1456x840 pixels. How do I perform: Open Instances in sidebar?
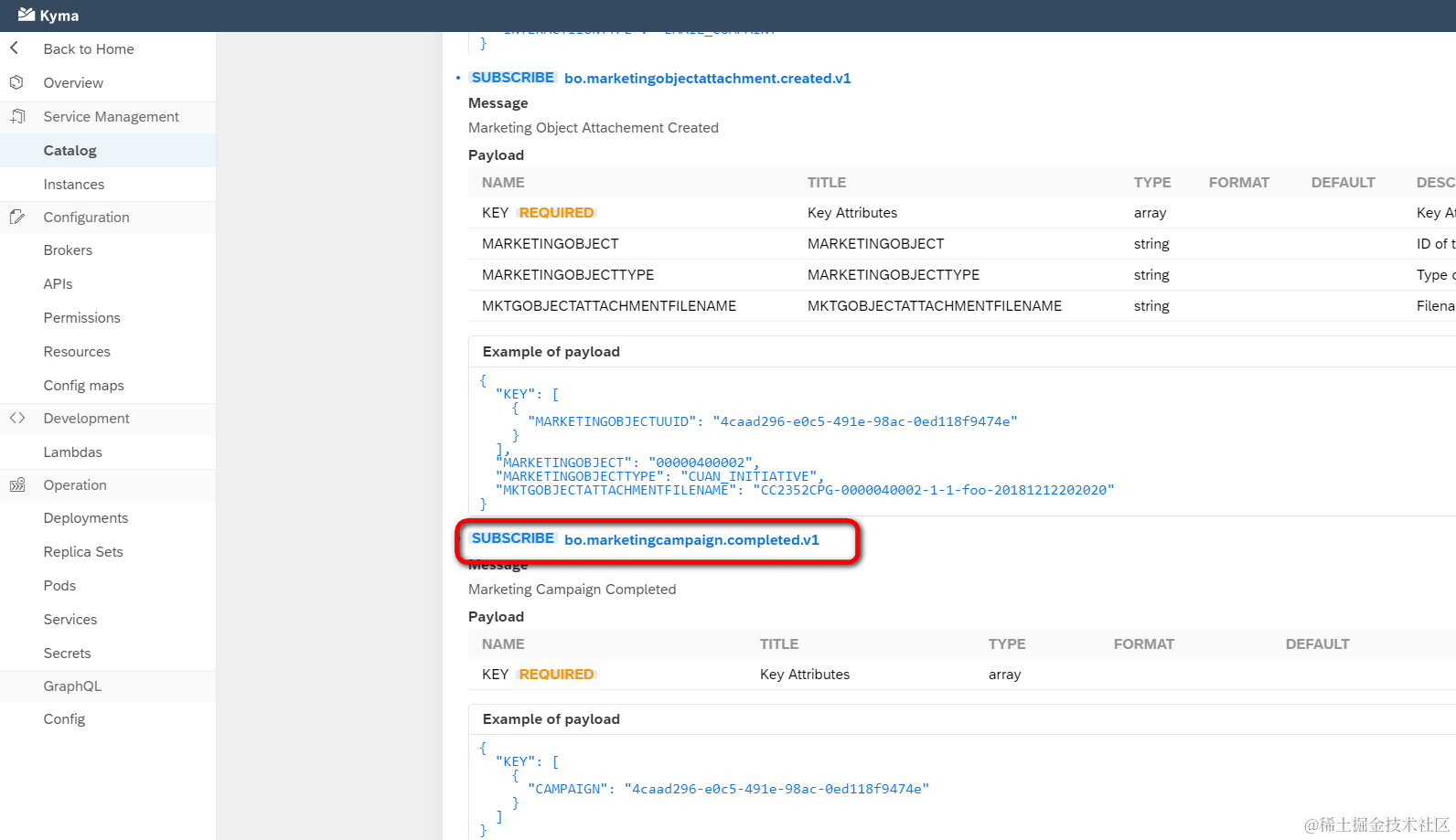pos(74,185)
